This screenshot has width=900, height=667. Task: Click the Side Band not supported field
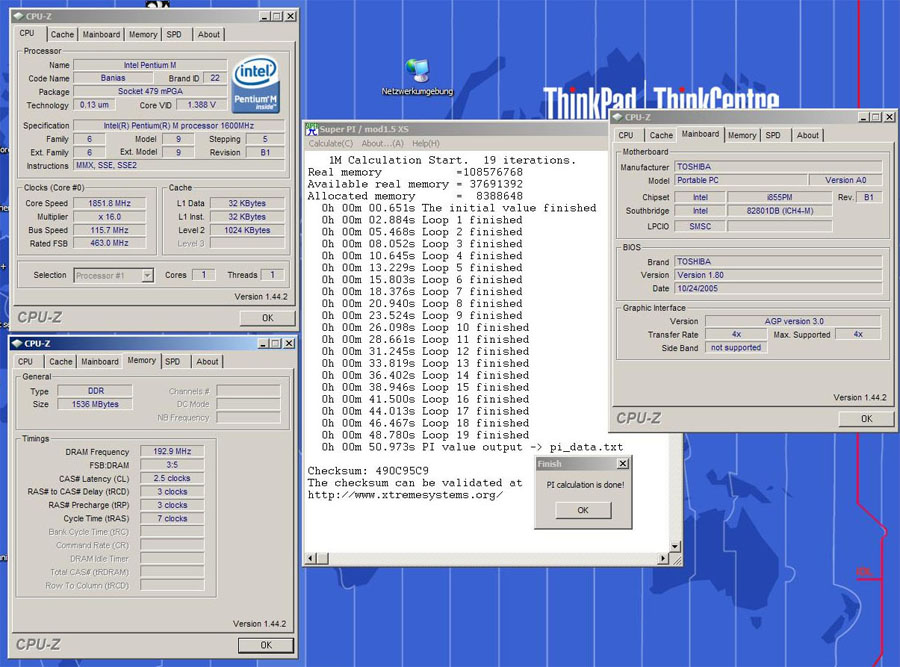(x=736, y=348)
